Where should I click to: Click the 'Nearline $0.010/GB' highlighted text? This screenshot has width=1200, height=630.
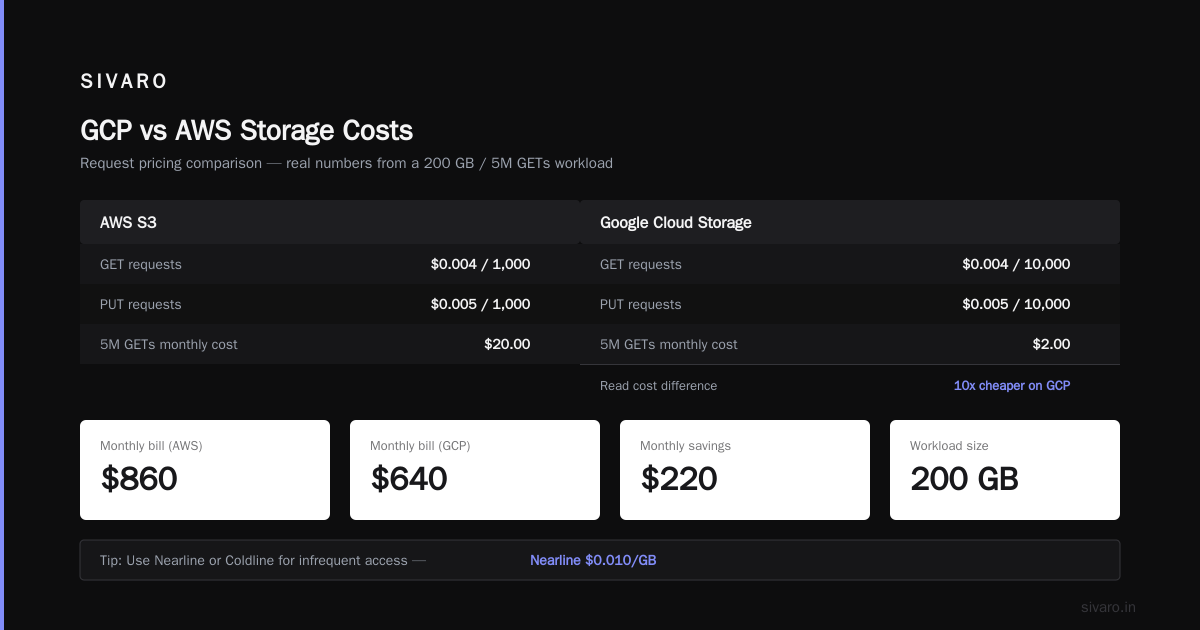click(x=593, y=561)
